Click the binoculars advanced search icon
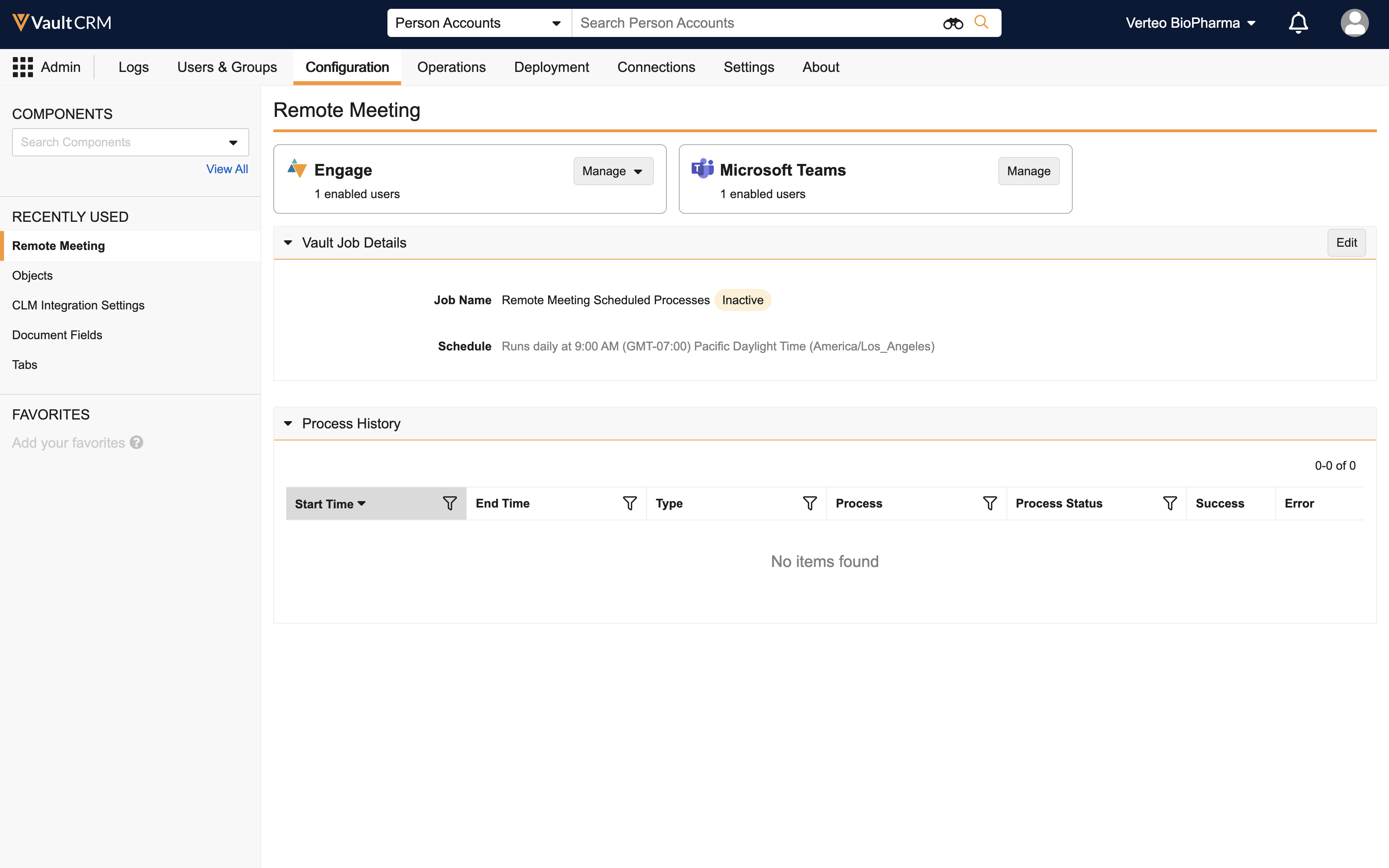 [953, 23]
